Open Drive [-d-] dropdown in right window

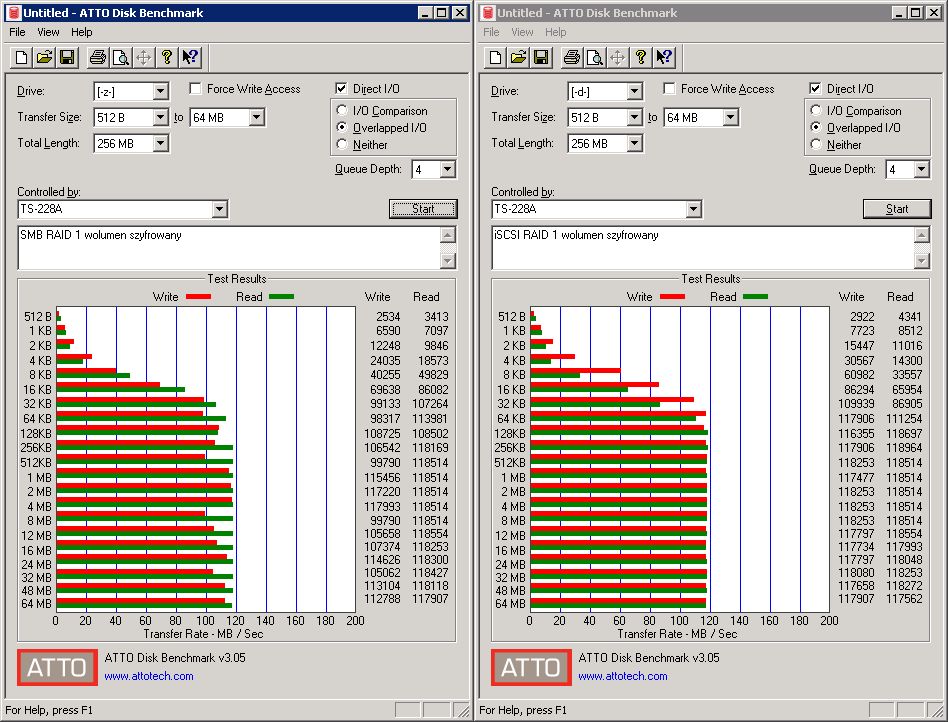[x=634, y=91]
